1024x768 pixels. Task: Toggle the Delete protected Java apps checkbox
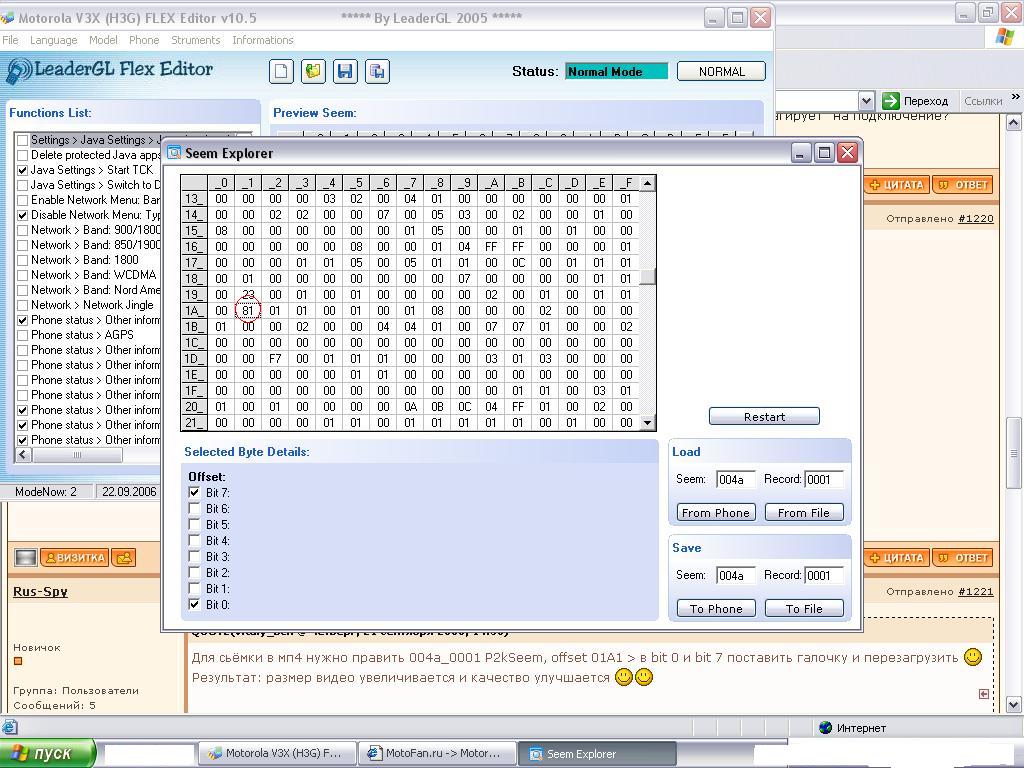click(23, 155)
